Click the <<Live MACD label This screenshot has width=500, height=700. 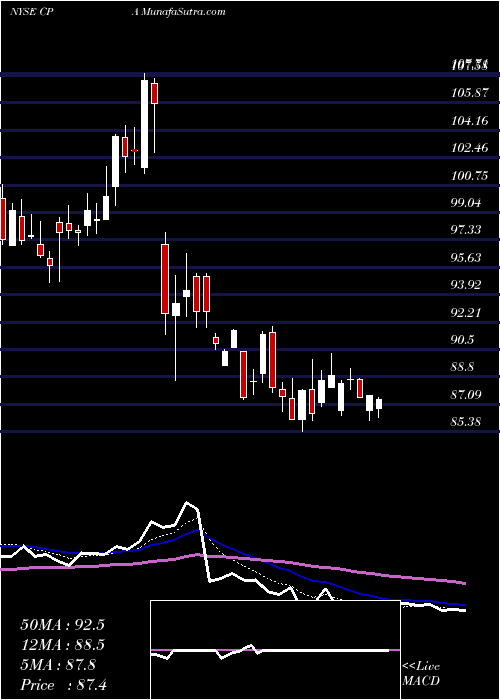click(421, 674)
